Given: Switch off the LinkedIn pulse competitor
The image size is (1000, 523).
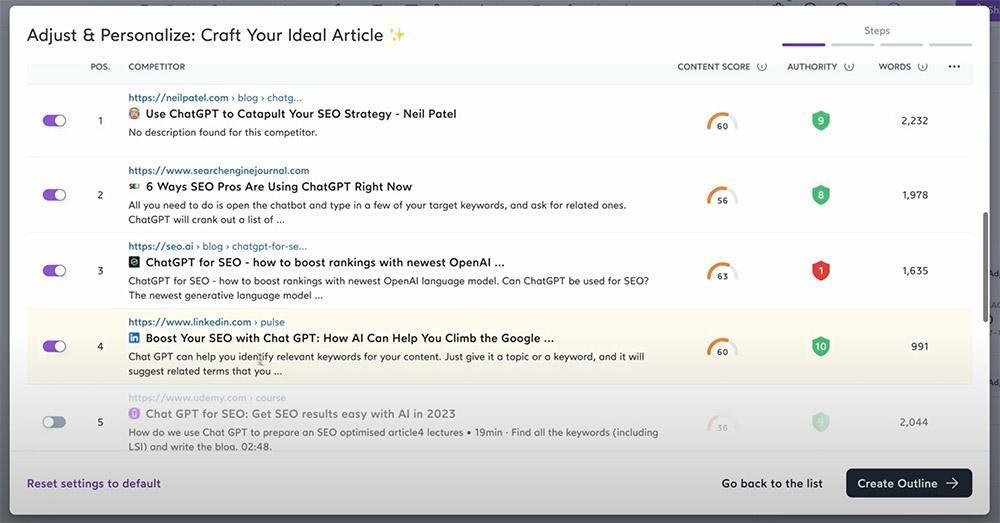Looking at the screenshot, I should (x=54, y=346).
